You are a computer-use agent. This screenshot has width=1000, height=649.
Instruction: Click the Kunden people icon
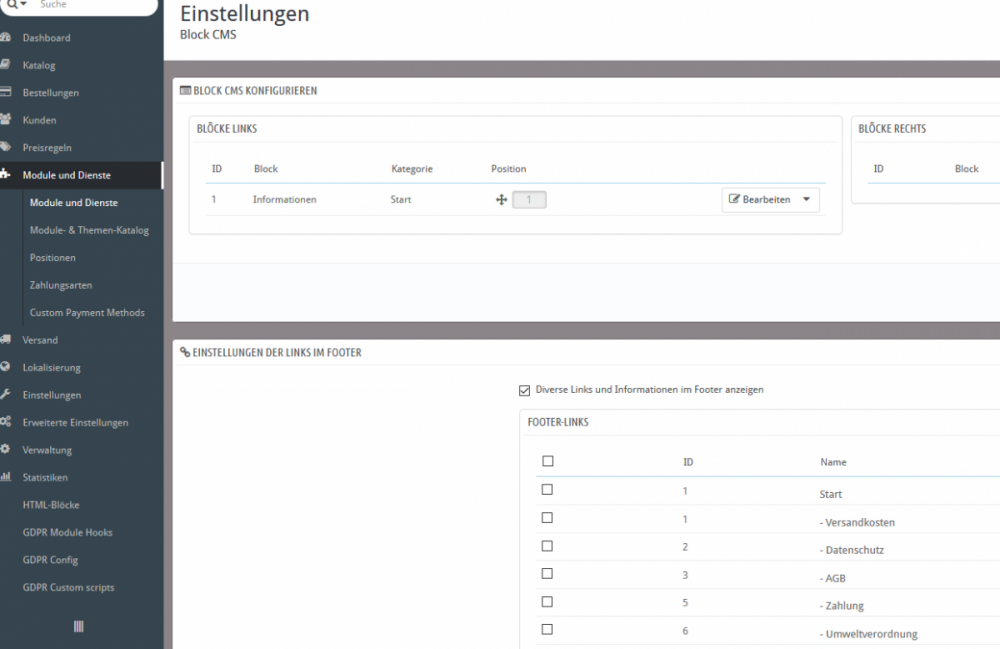pyautogui.click(x=5, y=120)
